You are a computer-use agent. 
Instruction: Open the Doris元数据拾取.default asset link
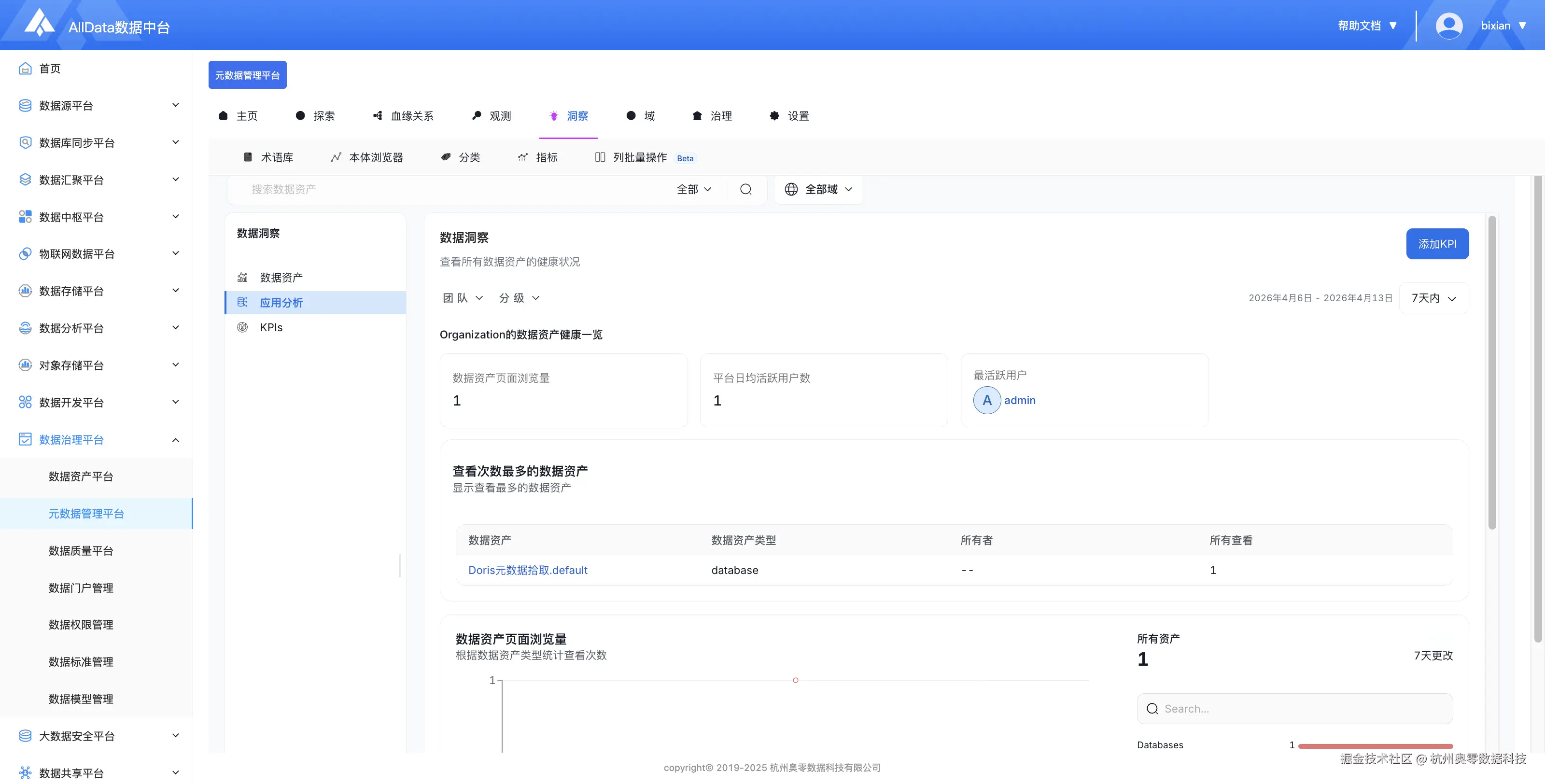[x=528, y=570]
